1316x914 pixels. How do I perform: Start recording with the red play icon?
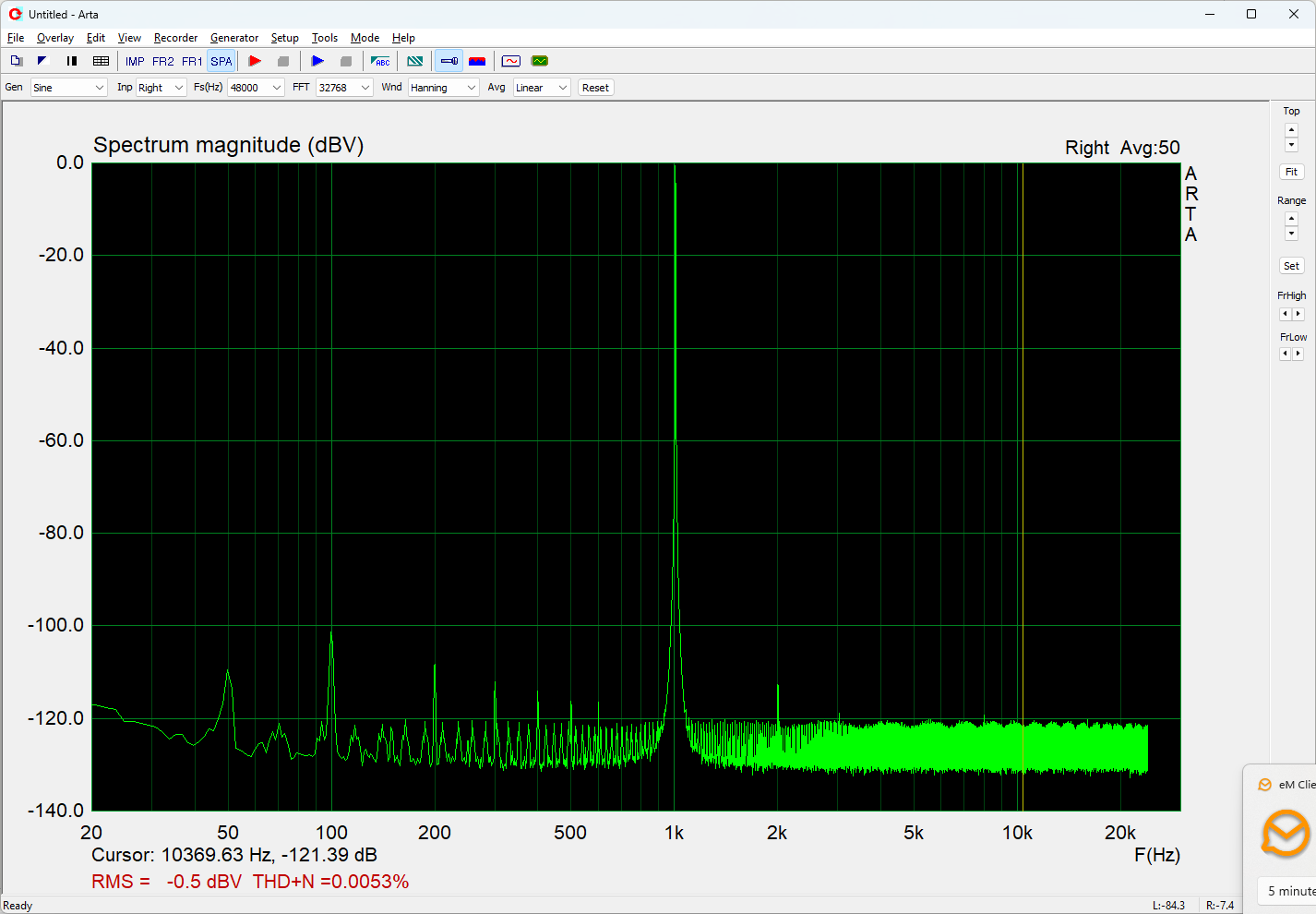click(255, 61)
